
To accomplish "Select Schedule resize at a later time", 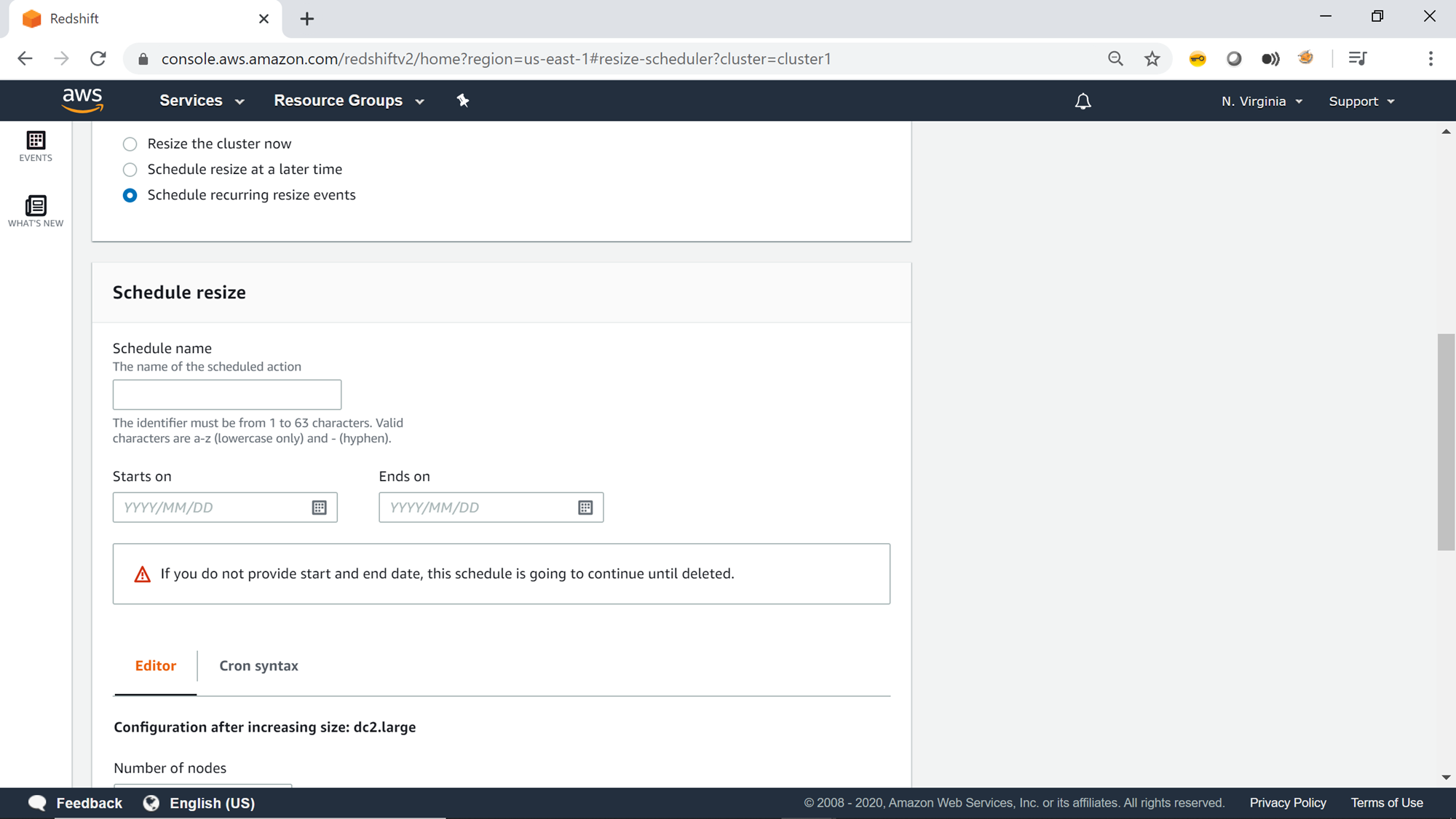I will coord(130,170).
